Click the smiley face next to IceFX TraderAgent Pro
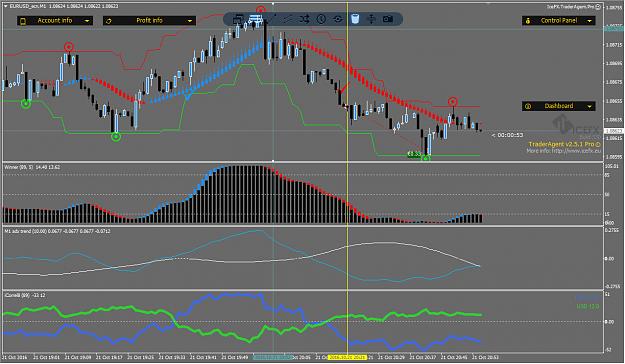 coord(598,7)
